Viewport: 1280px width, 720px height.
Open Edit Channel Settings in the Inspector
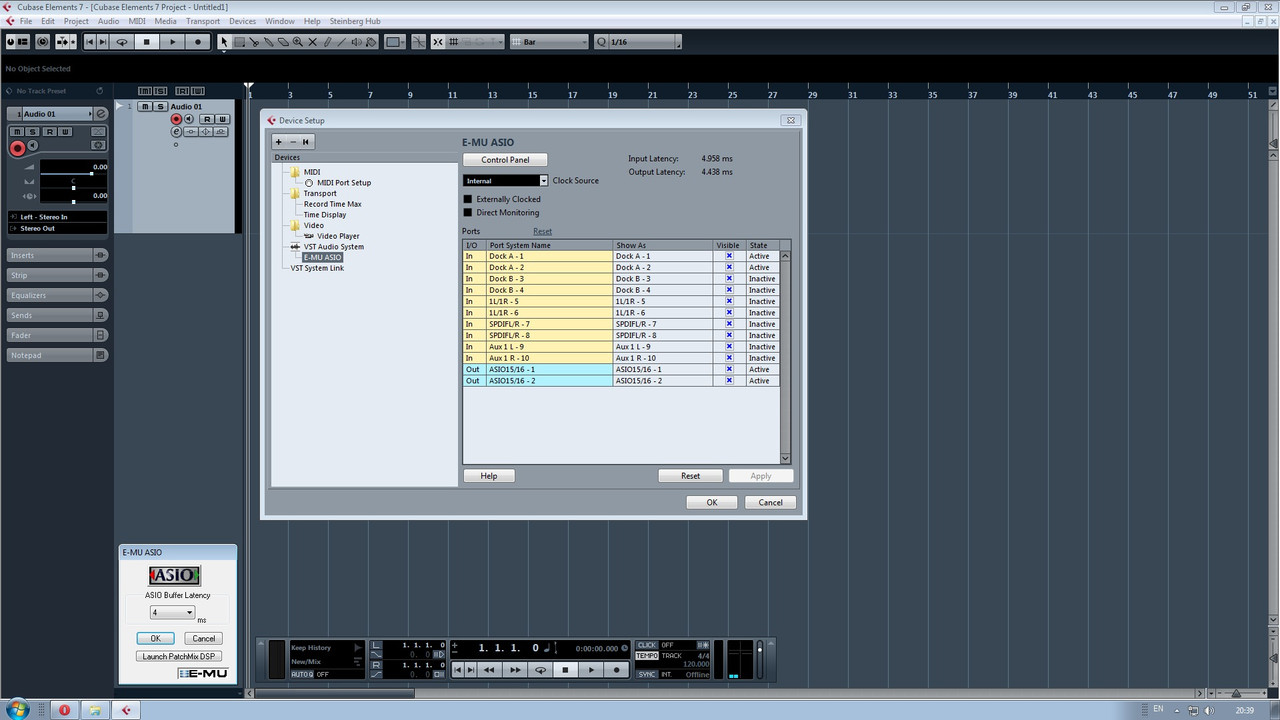click(x=101, y=114)
